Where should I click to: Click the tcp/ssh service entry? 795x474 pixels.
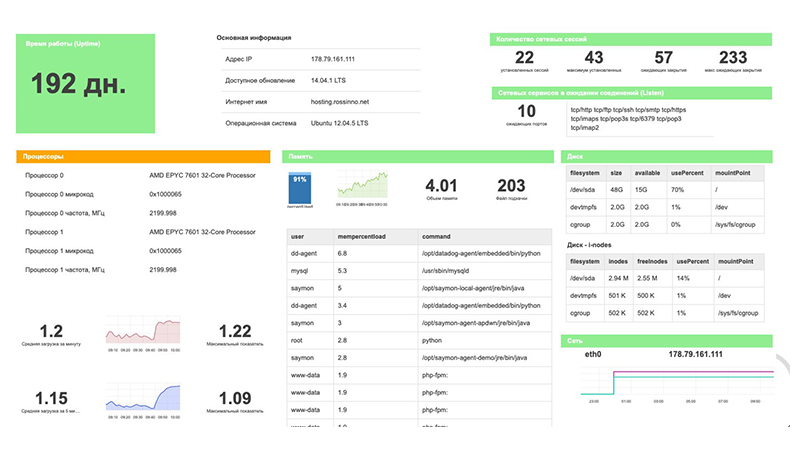click(x=622, y=110)
